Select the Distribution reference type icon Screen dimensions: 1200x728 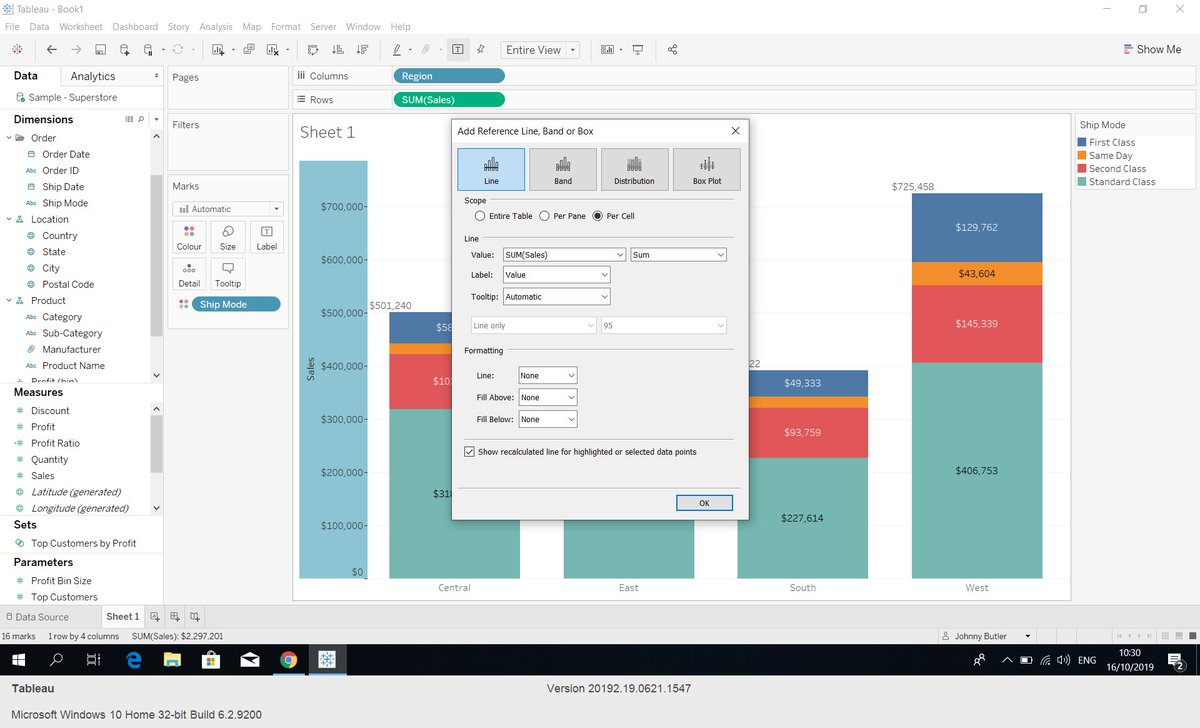tap(634, 168)
